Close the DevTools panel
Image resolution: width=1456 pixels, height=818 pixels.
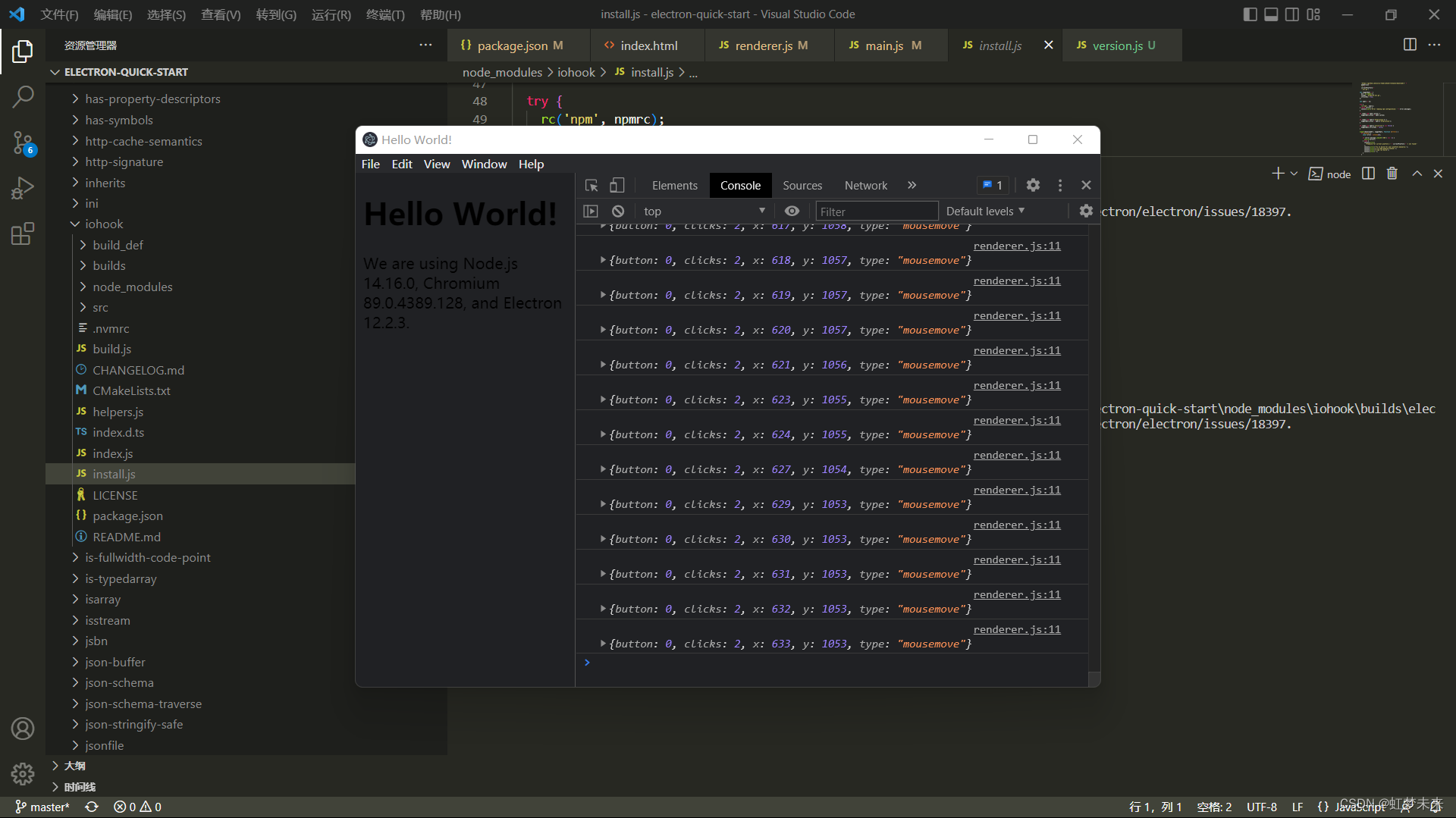coord(1086,185)
